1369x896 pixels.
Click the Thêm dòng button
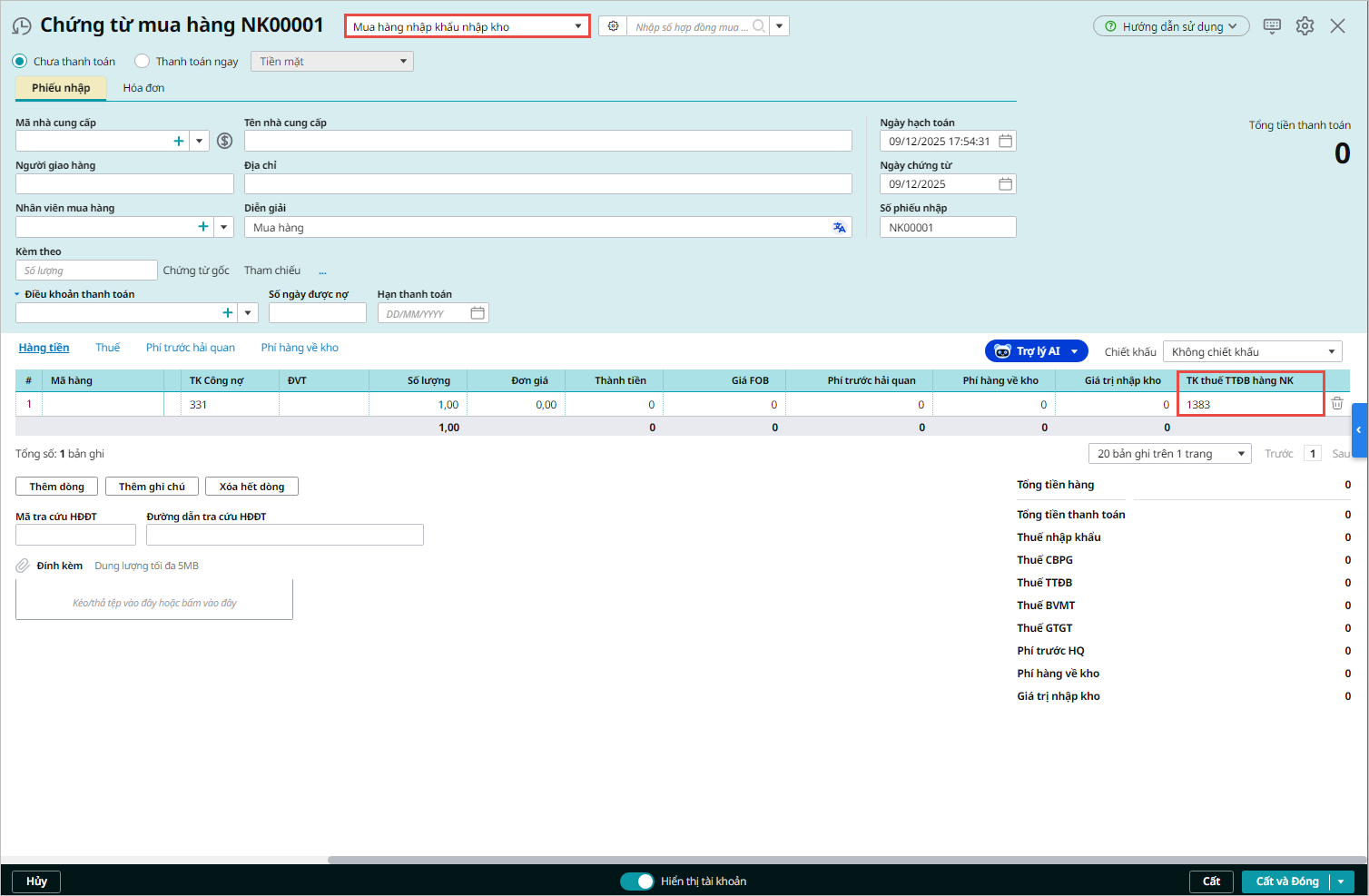click(x=56, y=487)
